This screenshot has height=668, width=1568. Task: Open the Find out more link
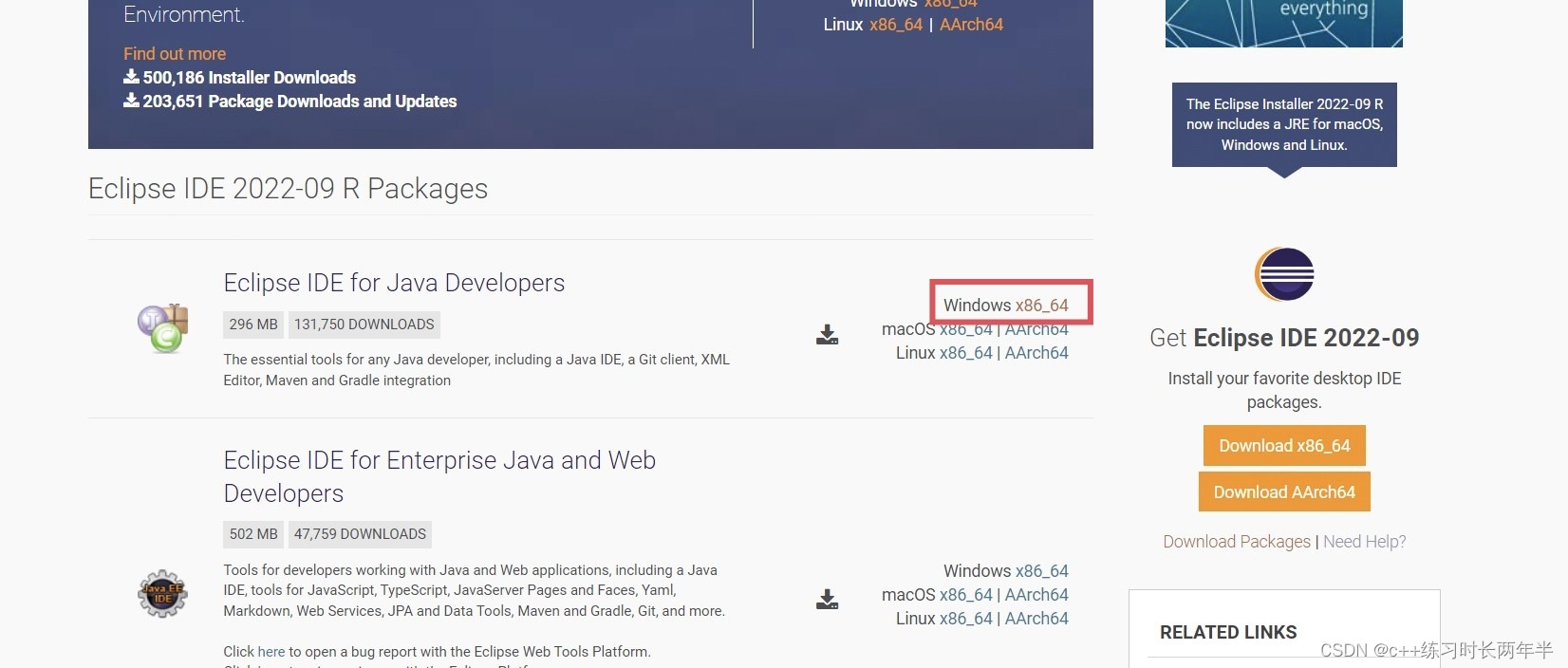coord(175,54)
